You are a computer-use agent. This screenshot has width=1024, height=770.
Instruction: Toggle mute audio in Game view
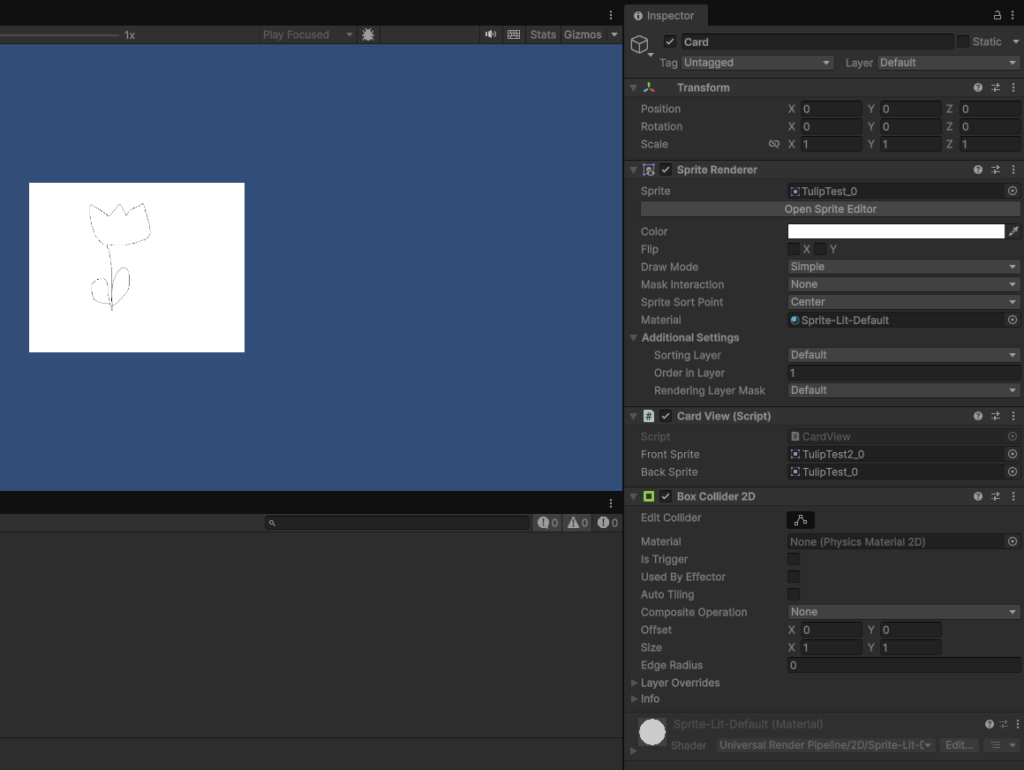tap(491, 34)
